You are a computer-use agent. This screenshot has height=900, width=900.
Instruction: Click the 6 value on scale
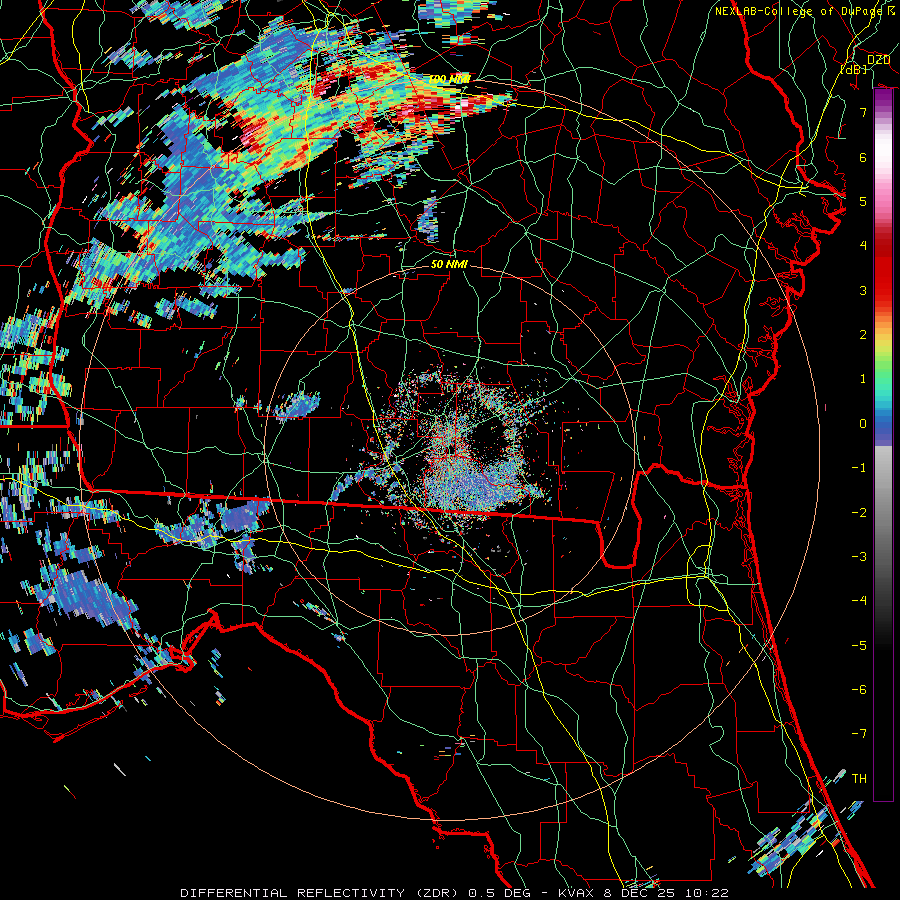[x=863, y=157]
